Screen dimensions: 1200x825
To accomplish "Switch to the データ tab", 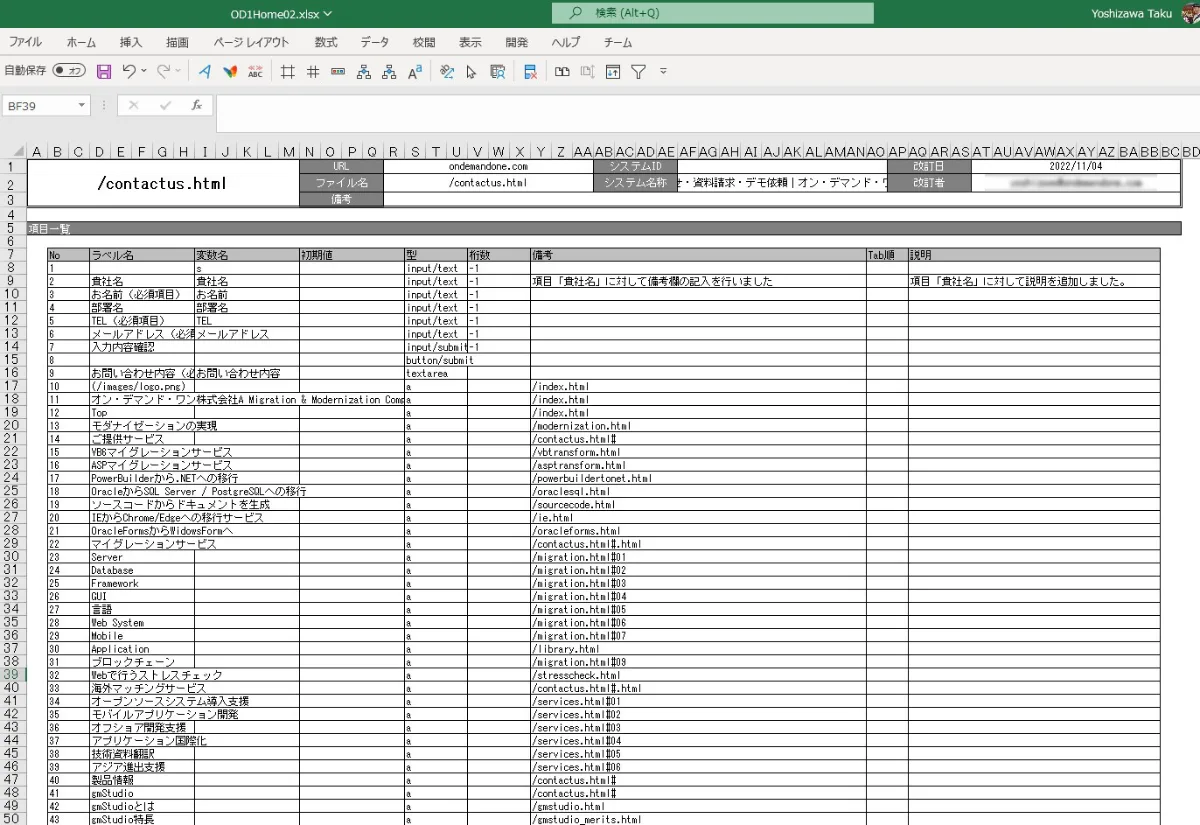I will point(375,42).
